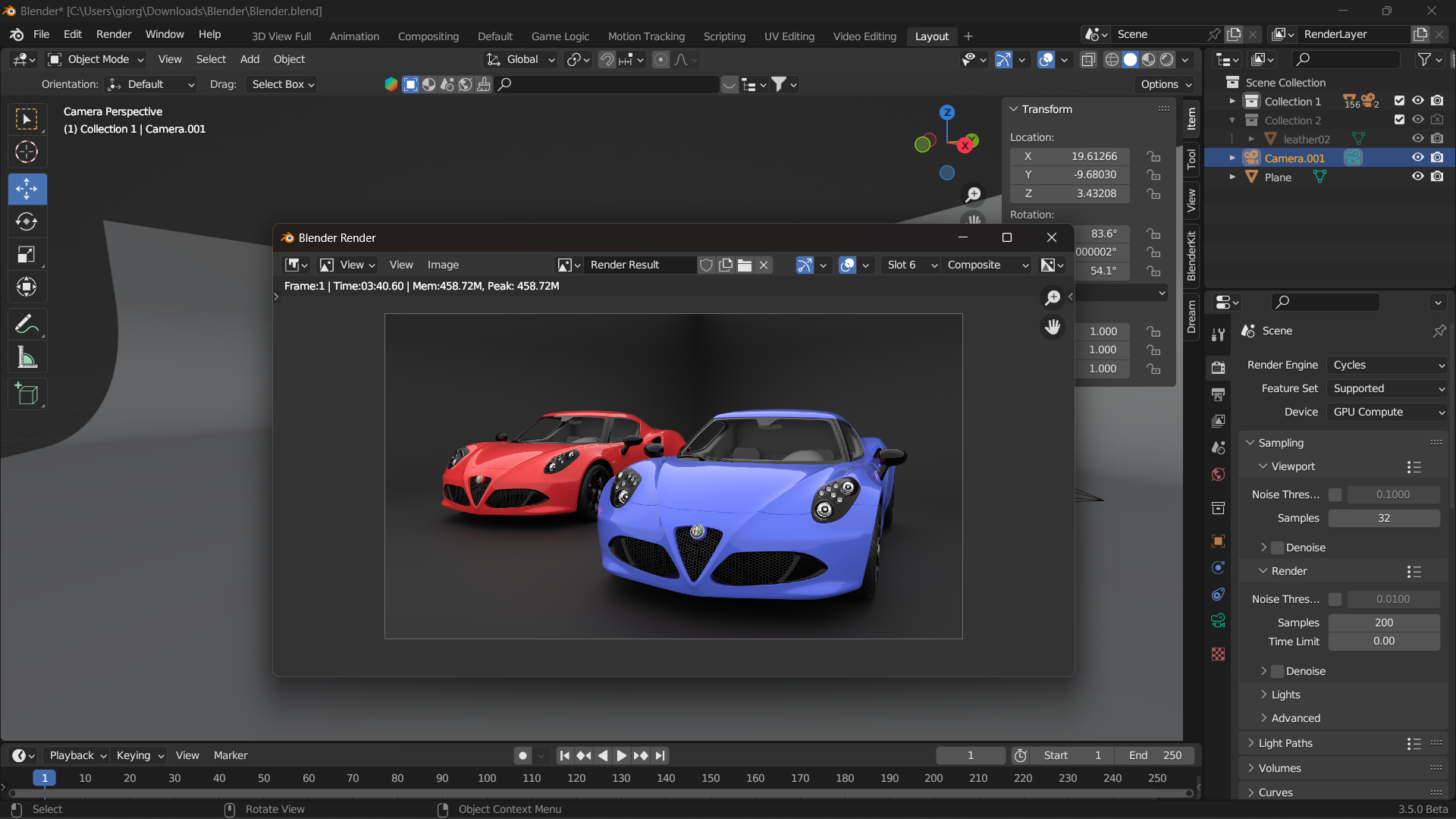Image resolution: width=1456 pixels, height=819 pixels.
Task: Open the Render Engine Cycles dropdown
Action: click(x=1387, y=365)
